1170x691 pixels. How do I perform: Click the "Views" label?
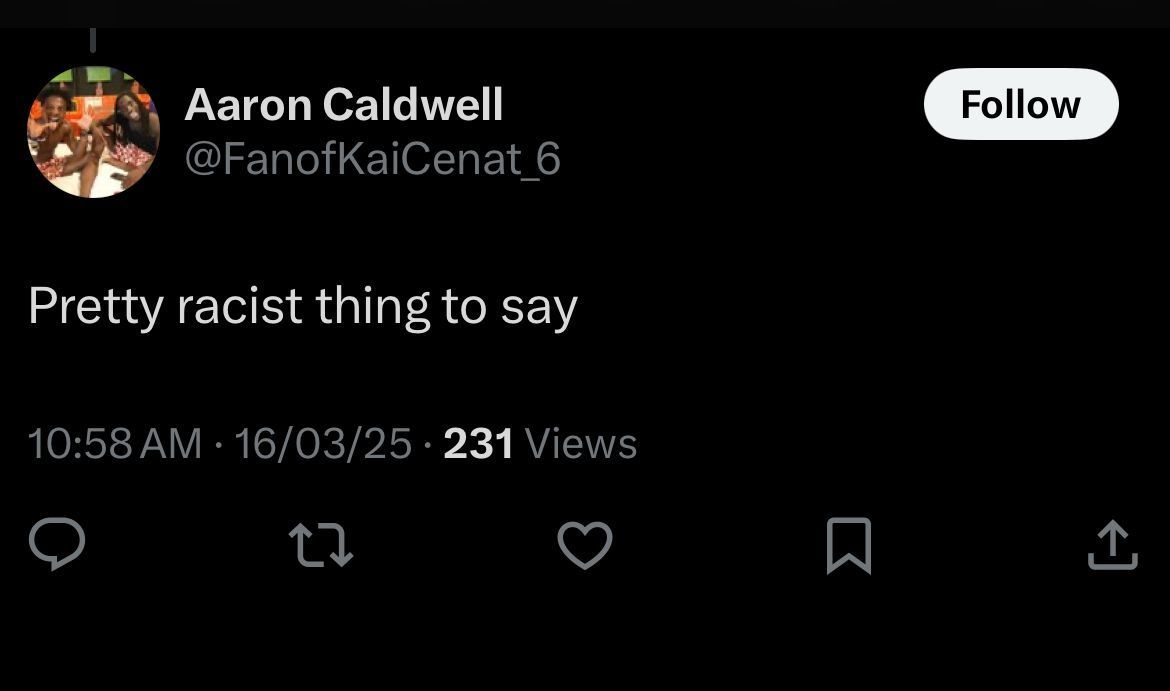click(580, 444)
